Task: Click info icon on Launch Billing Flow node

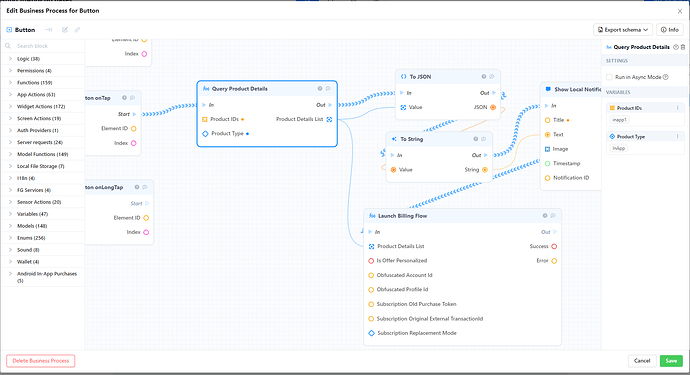Action: [545, 216]
